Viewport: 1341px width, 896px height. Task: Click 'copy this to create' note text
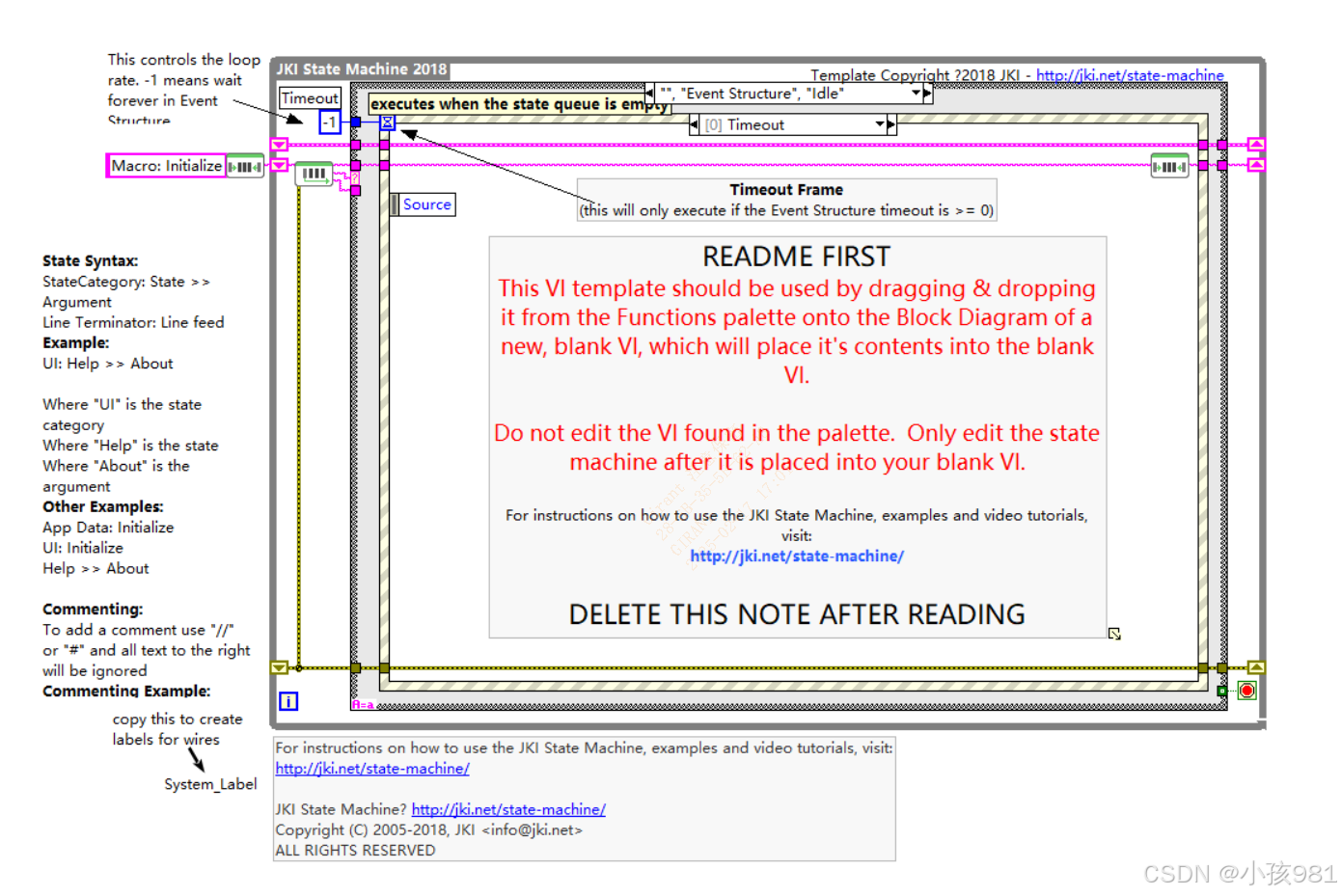178,719
